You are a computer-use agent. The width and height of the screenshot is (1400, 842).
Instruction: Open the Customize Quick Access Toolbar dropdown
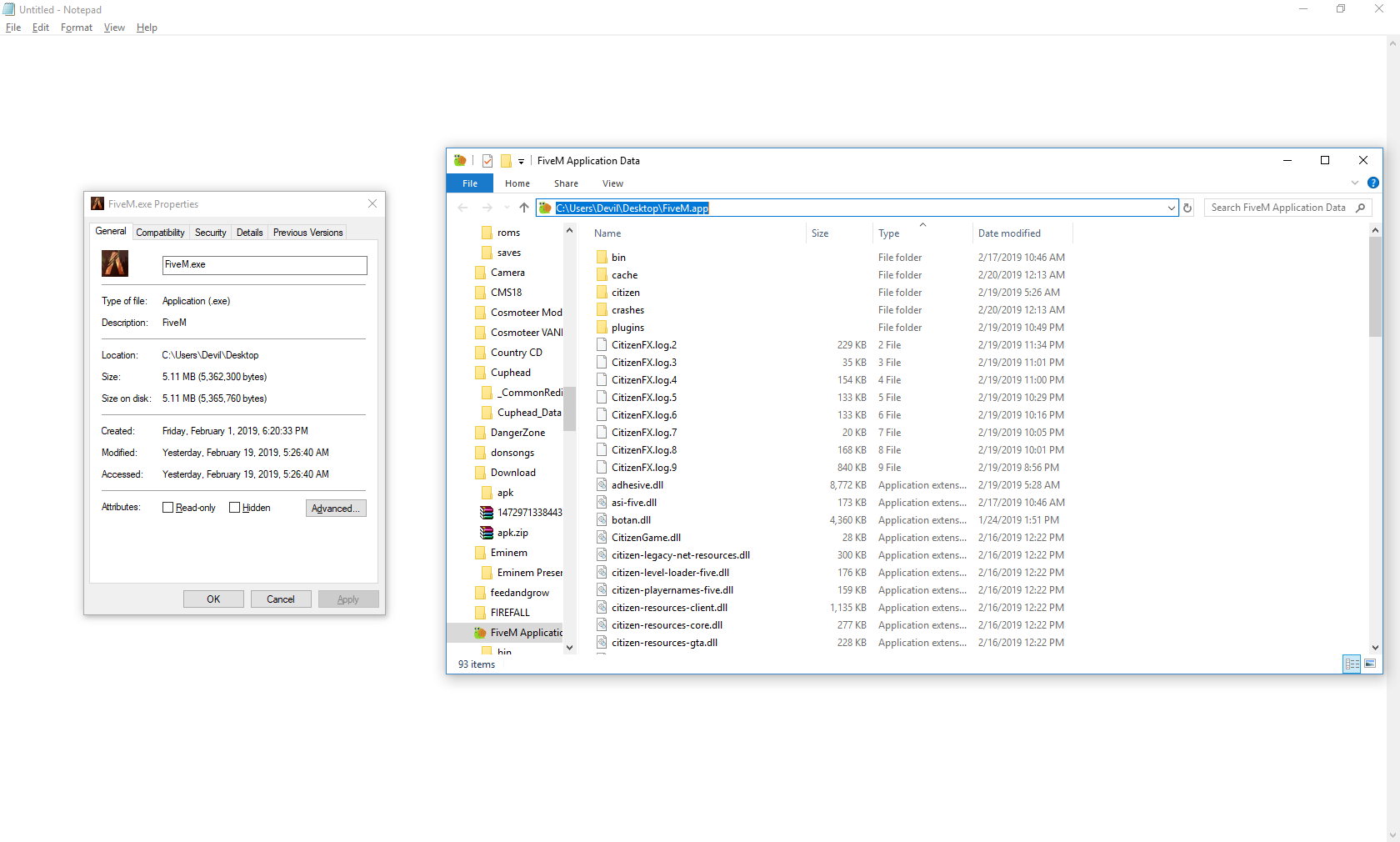(522, 161)
